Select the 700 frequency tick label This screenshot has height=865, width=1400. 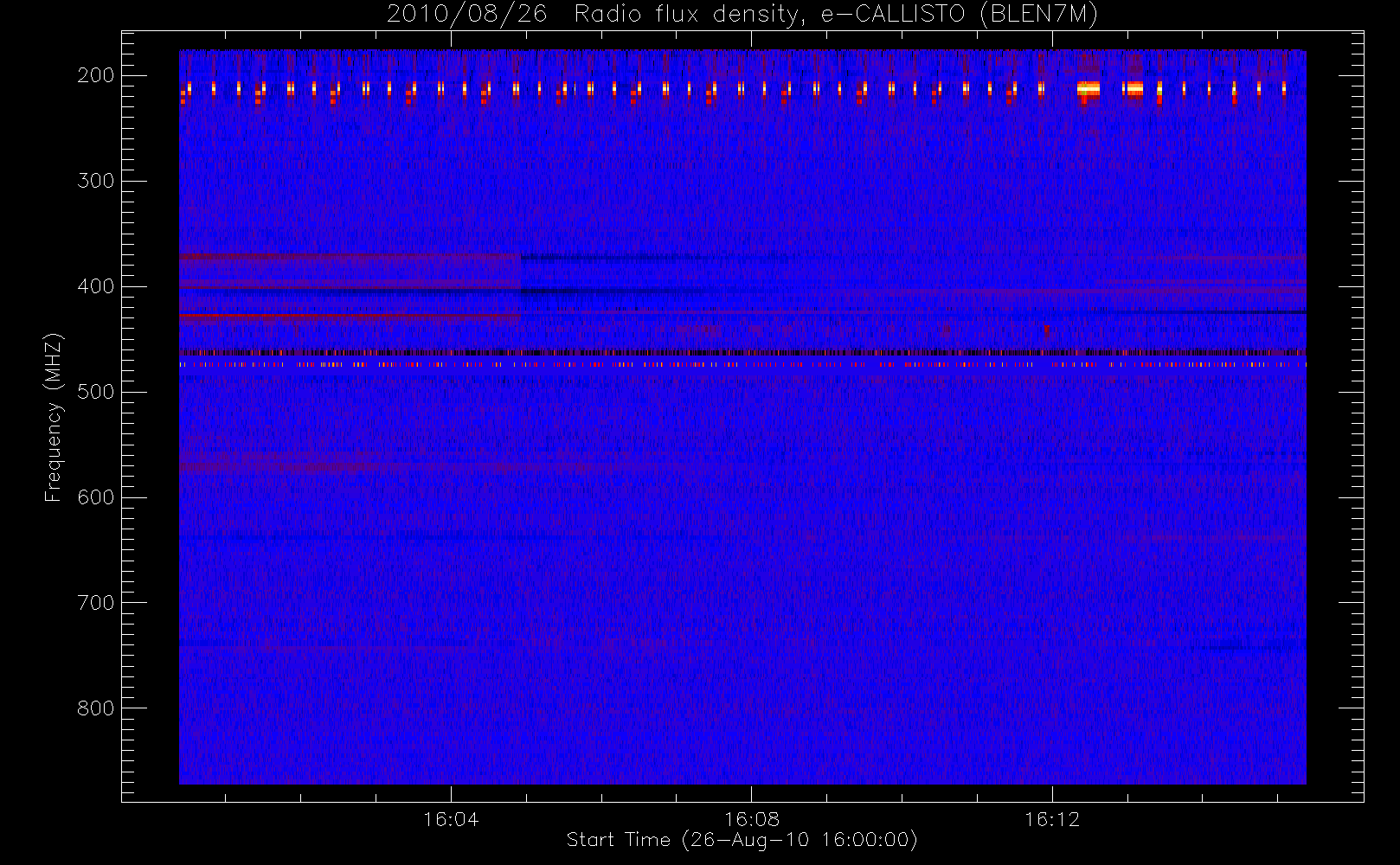coord(96,603)
